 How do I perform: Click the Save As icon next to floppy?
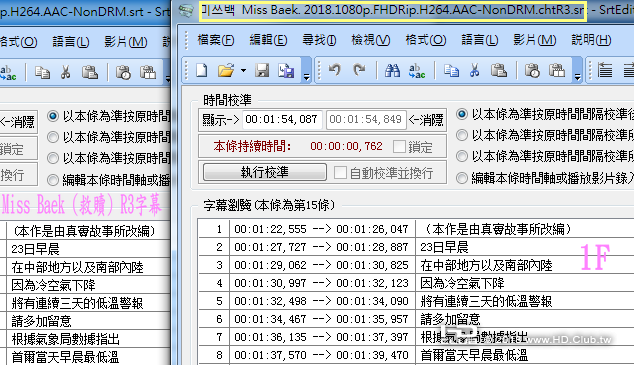286,71
